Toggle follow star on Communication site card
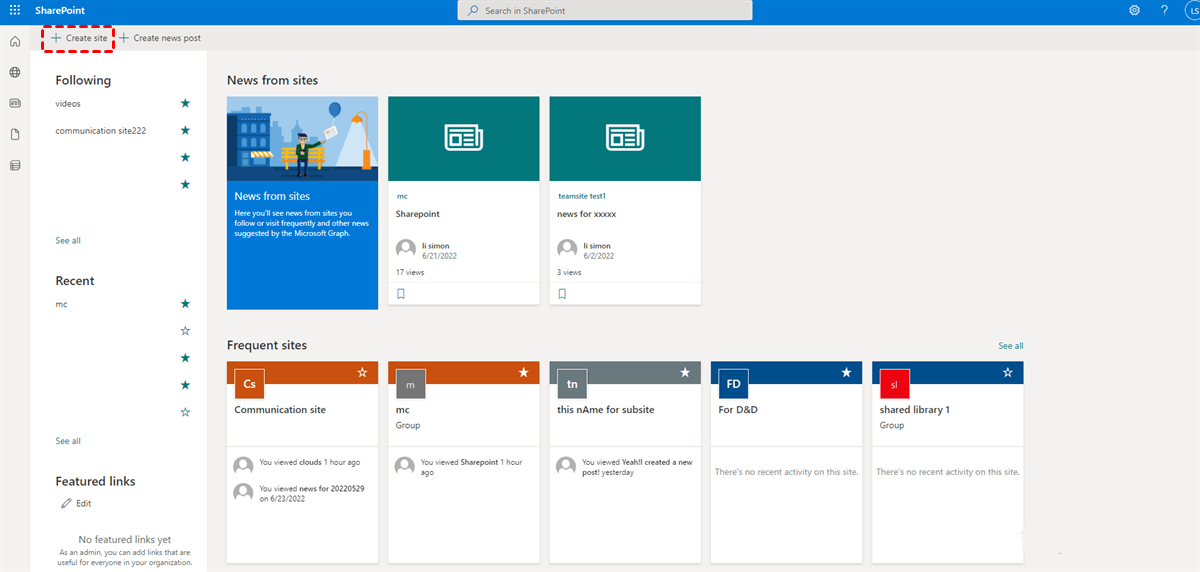1200x572 pixels. click(362, 372)
